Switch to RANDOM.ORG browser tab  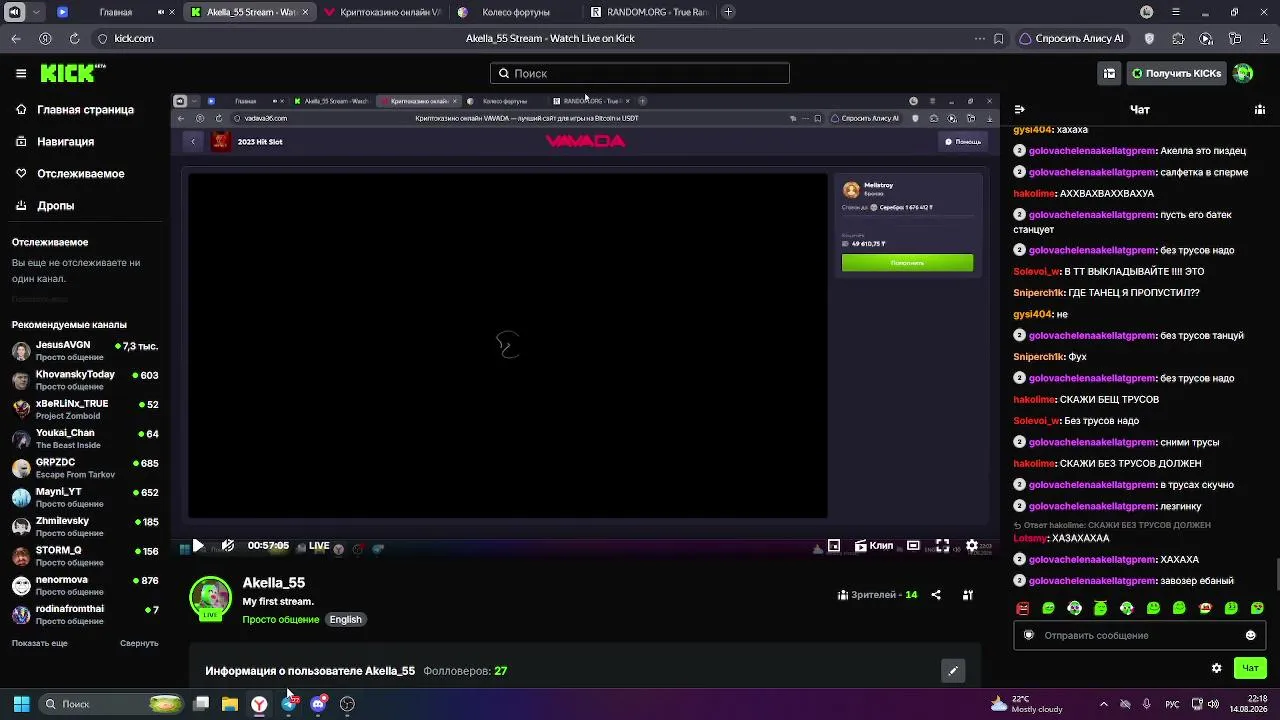click(x=649, y=12)
